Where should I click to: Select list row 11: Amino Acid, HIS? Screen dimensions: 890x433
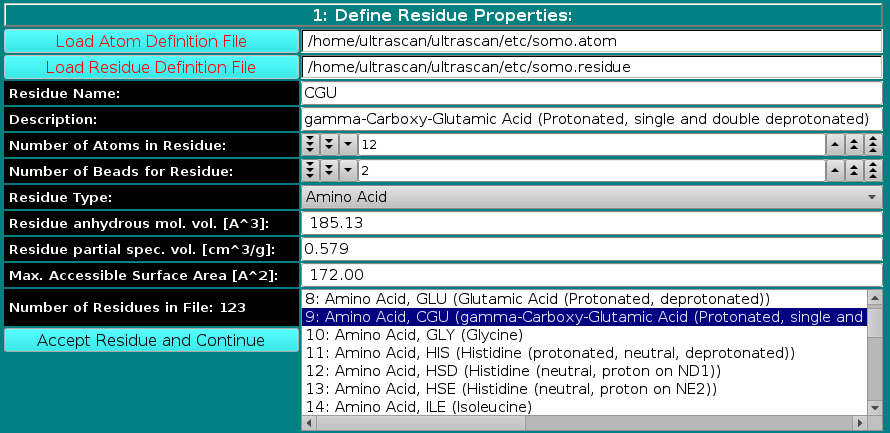click(585, 353)
